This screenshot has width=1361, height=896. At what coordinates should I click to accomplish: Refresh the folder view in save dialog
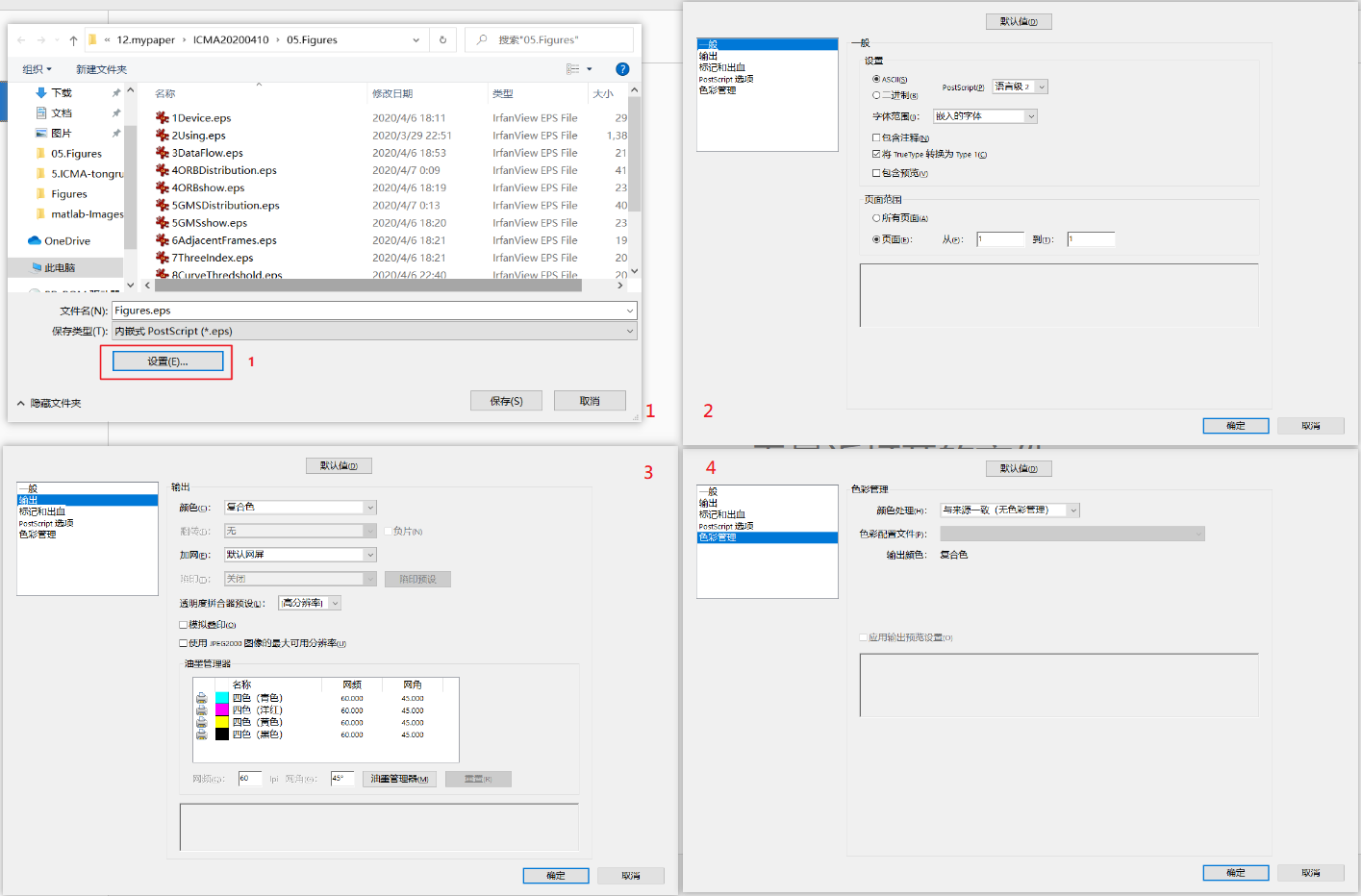(x=442, y=40)
